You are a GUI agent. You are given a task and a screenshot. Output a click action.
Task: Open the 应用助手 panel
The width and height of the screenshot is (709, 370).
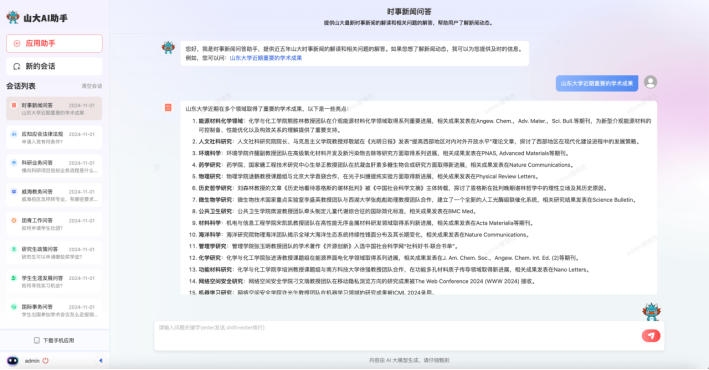[54, 43]
